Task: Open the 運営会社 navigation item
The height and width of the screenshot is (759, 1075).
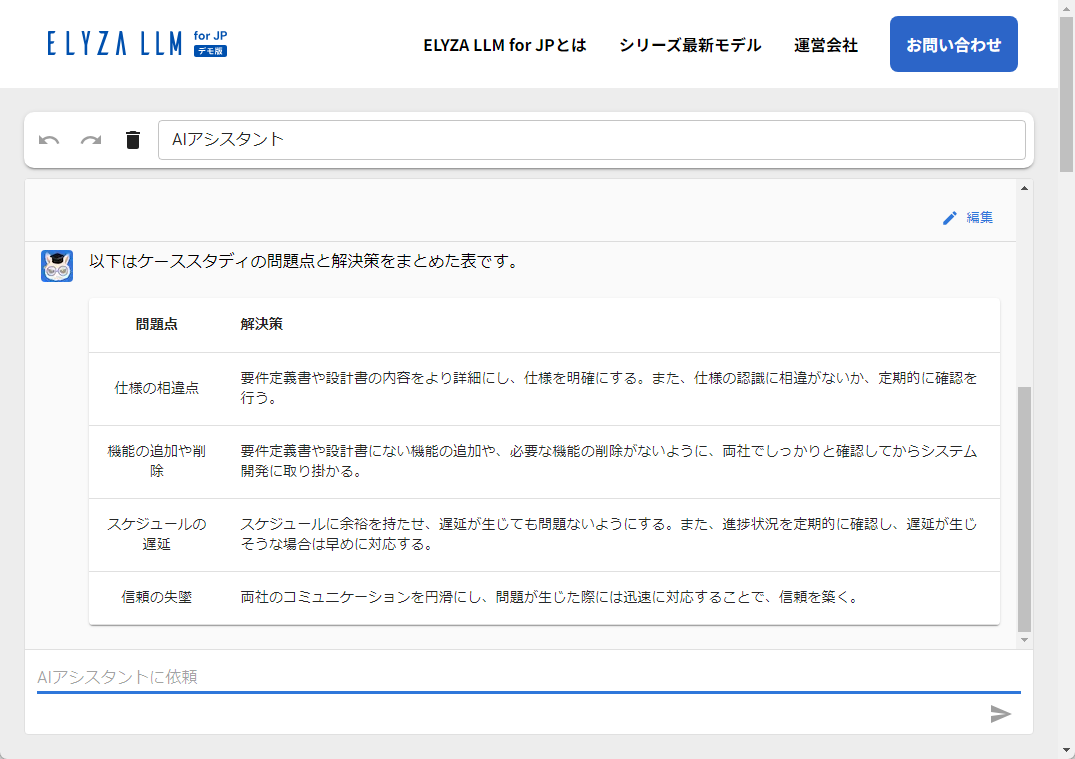Action: [826, 45]
